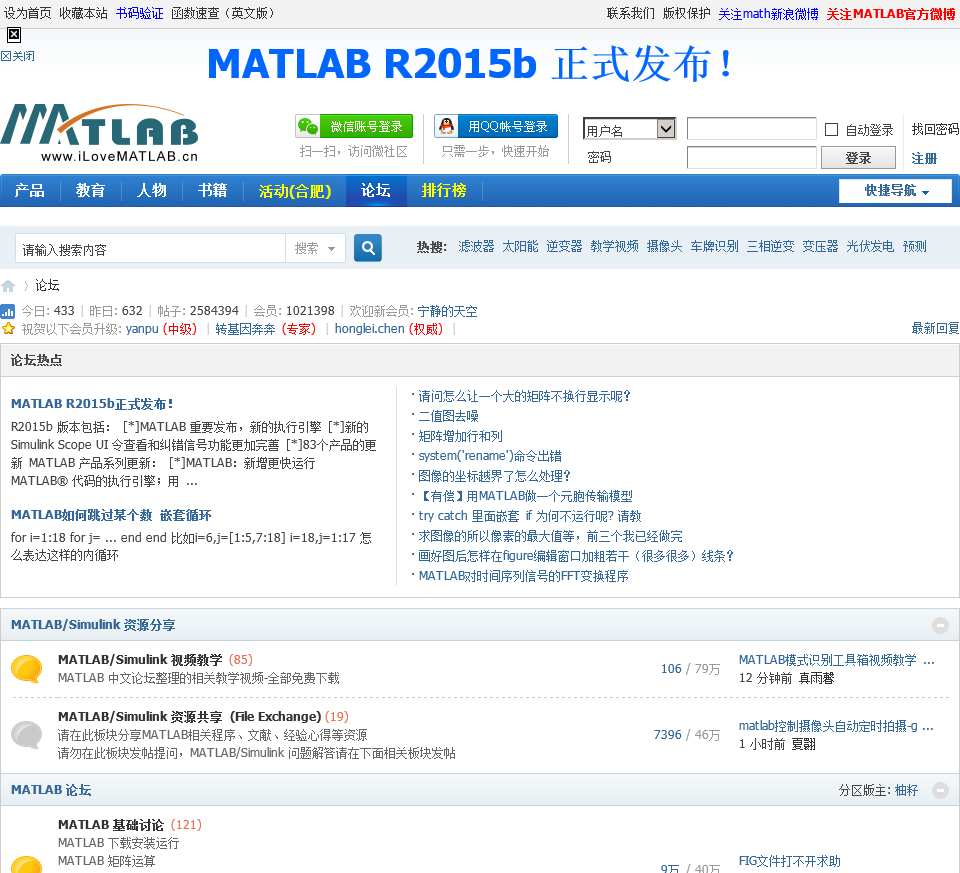
Task: Open hot topic MATLAB R2015b正式发布！
Action: (x=92, y=404)
